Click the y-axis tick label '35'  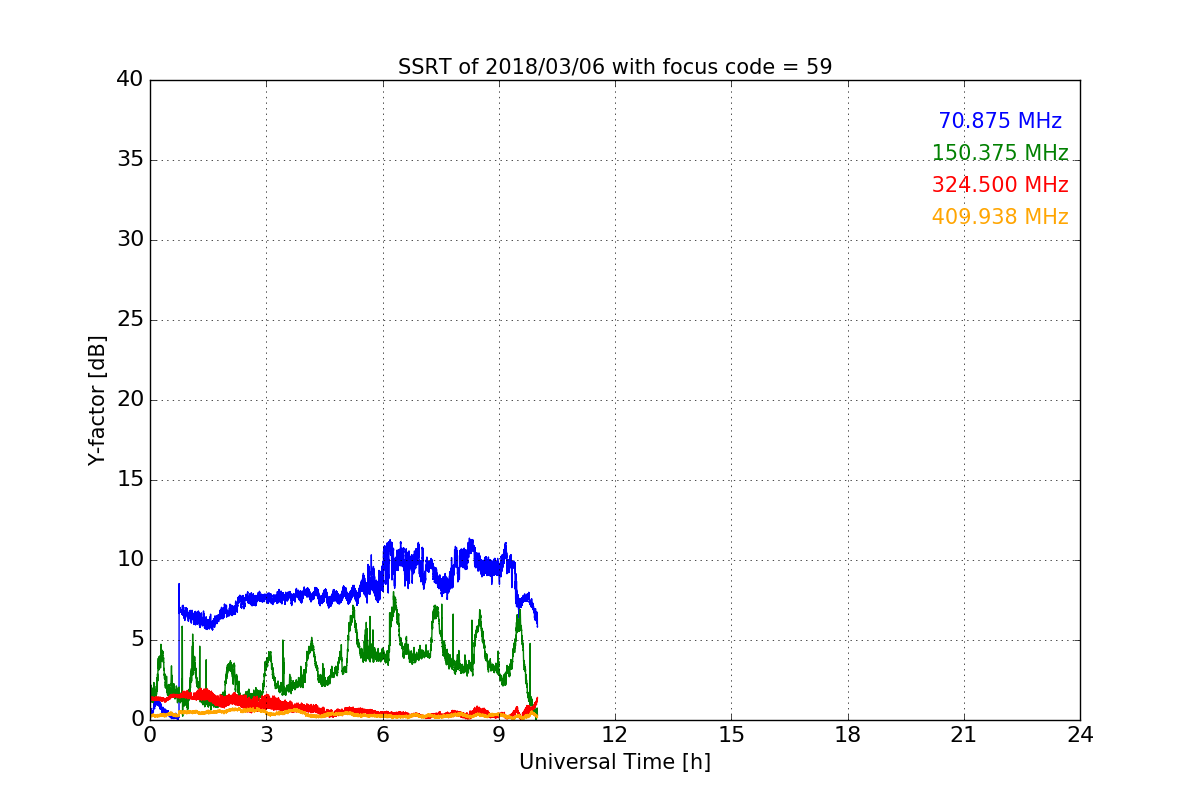130,160
